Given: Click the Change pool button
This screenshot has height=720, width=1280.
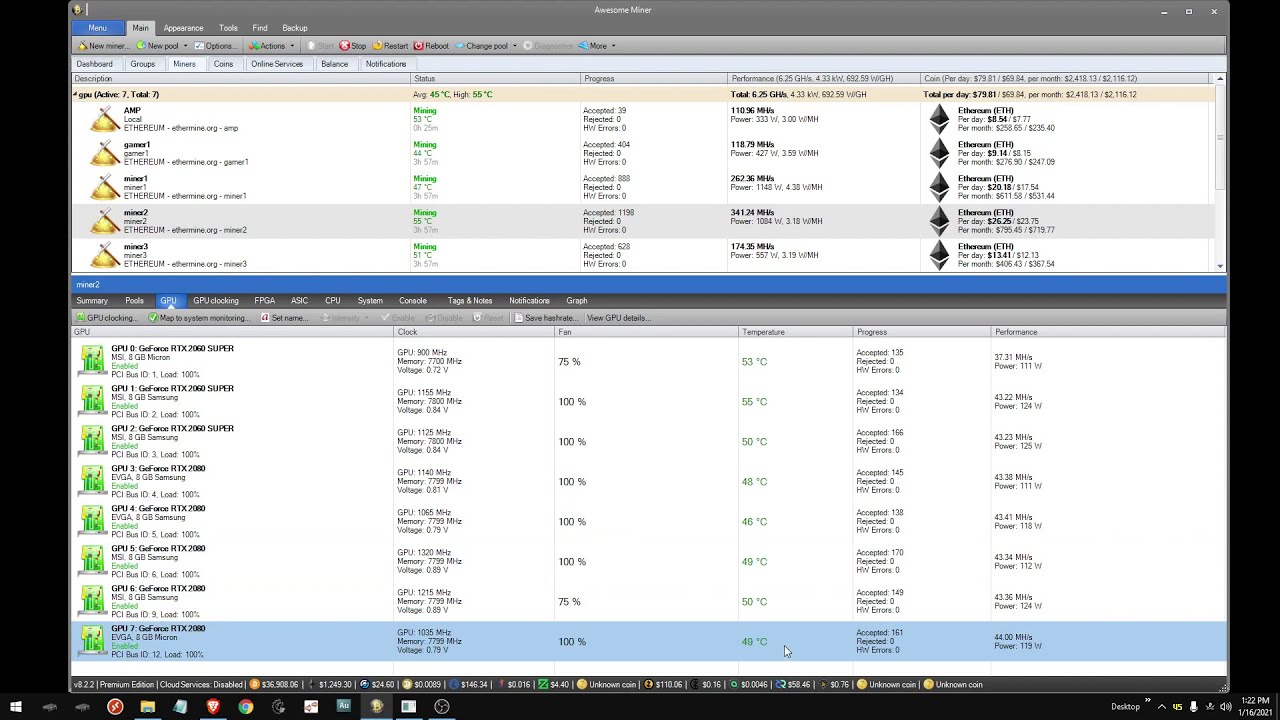Looking at the screenshot, I should coord(481,46).
